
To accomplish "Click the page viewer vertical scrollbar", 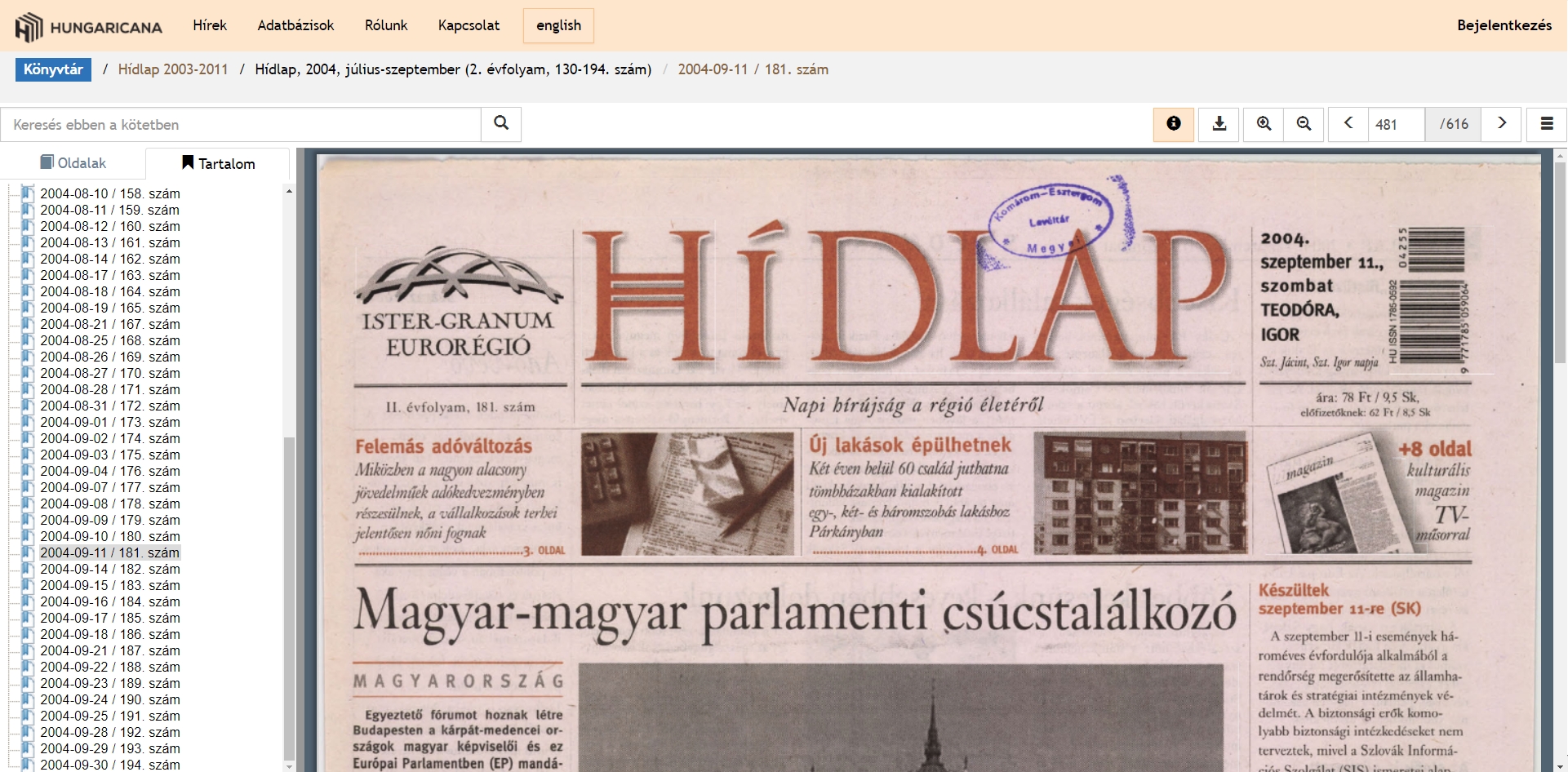I will click(1560, 261).
